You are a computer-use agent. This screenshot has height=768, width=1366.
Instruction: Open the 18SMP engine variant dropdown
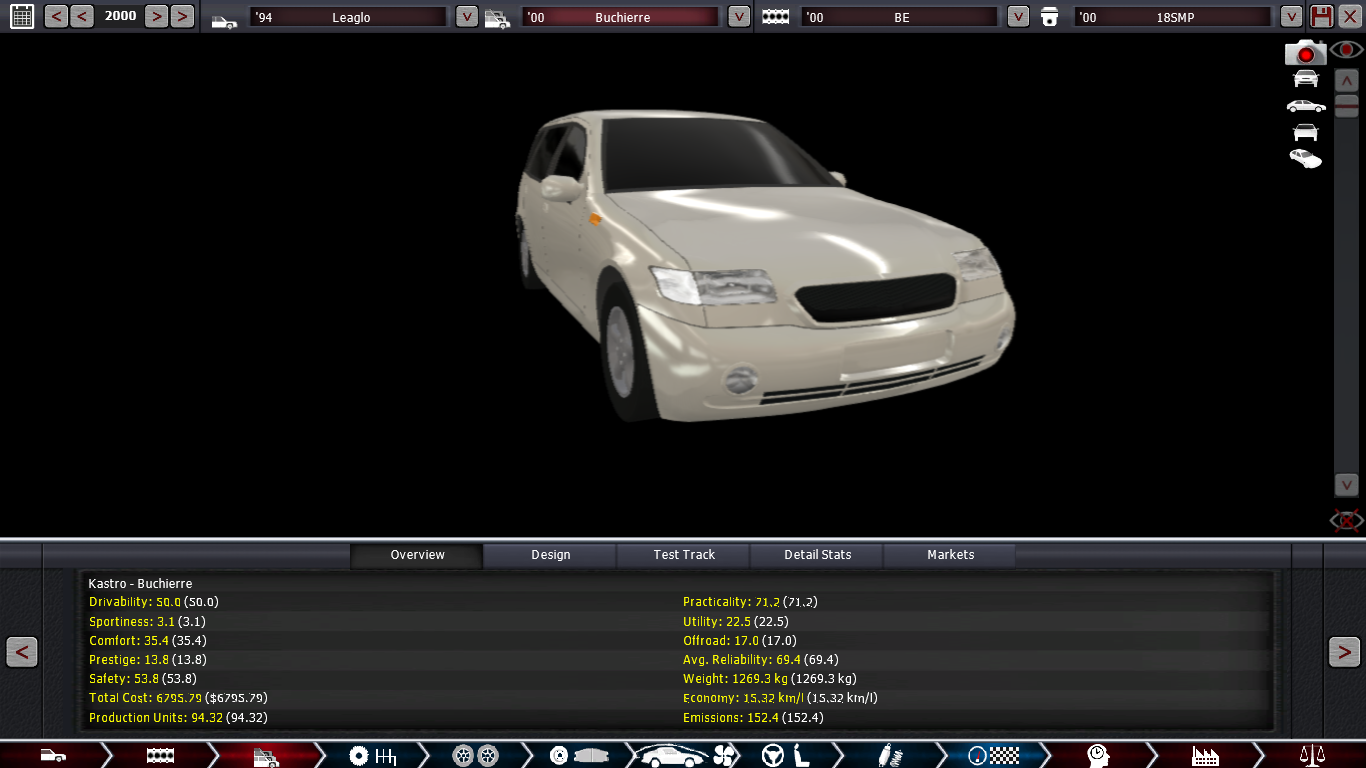tap(1291, 17)
